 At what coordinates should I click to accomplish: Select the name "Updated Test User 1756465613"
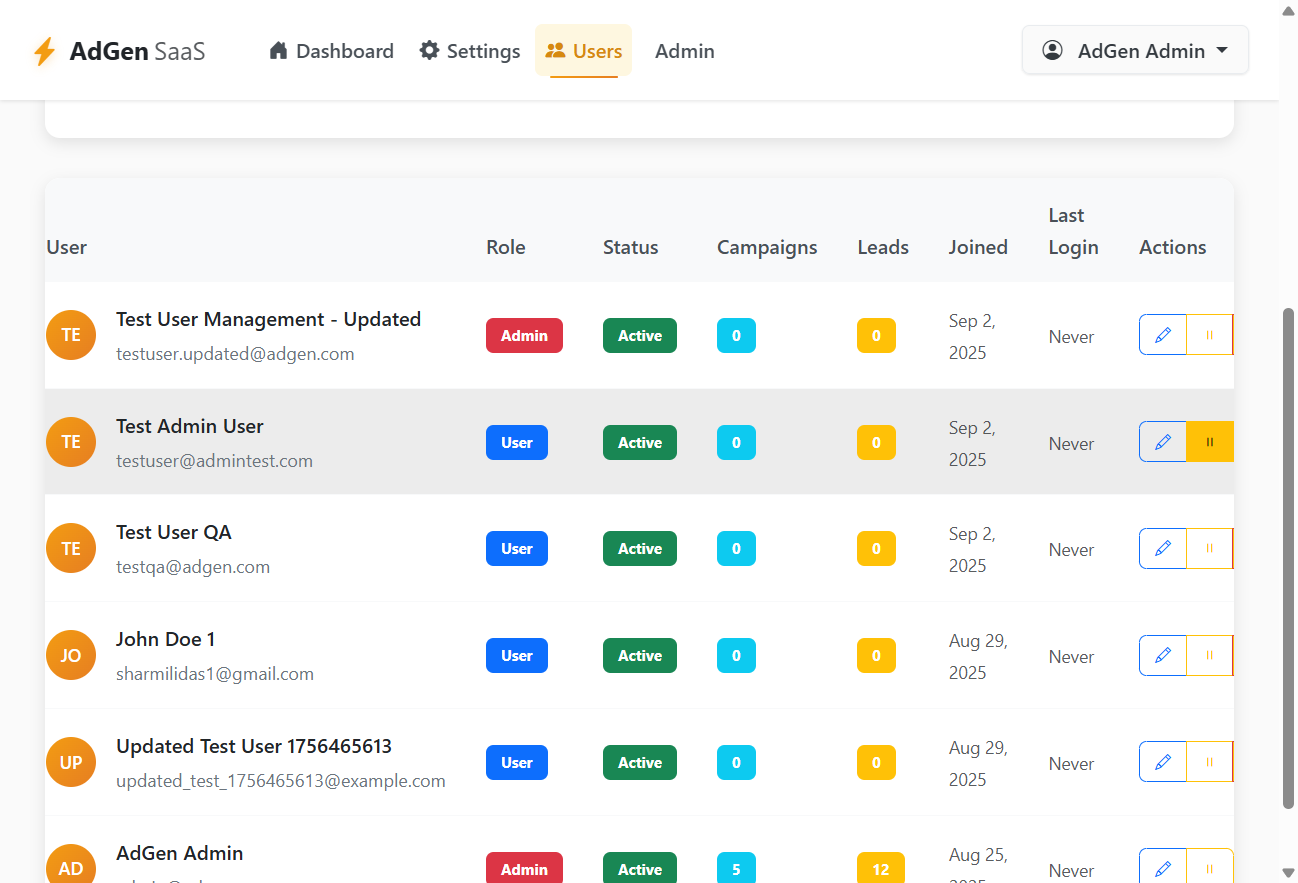pos(254,746)
